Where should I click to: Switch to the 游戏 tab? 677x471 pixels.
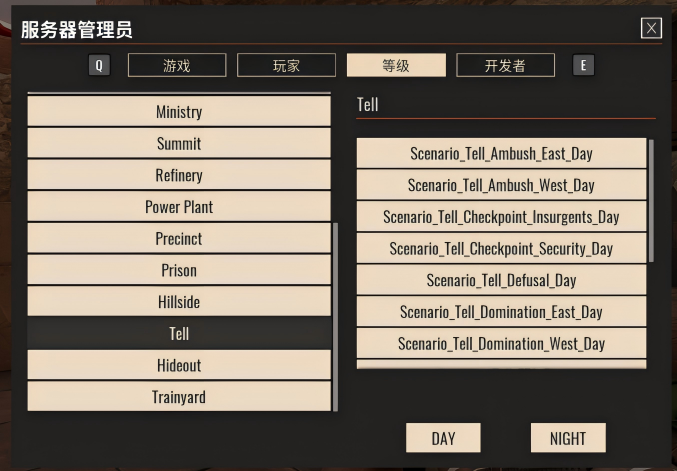(177, 66)
